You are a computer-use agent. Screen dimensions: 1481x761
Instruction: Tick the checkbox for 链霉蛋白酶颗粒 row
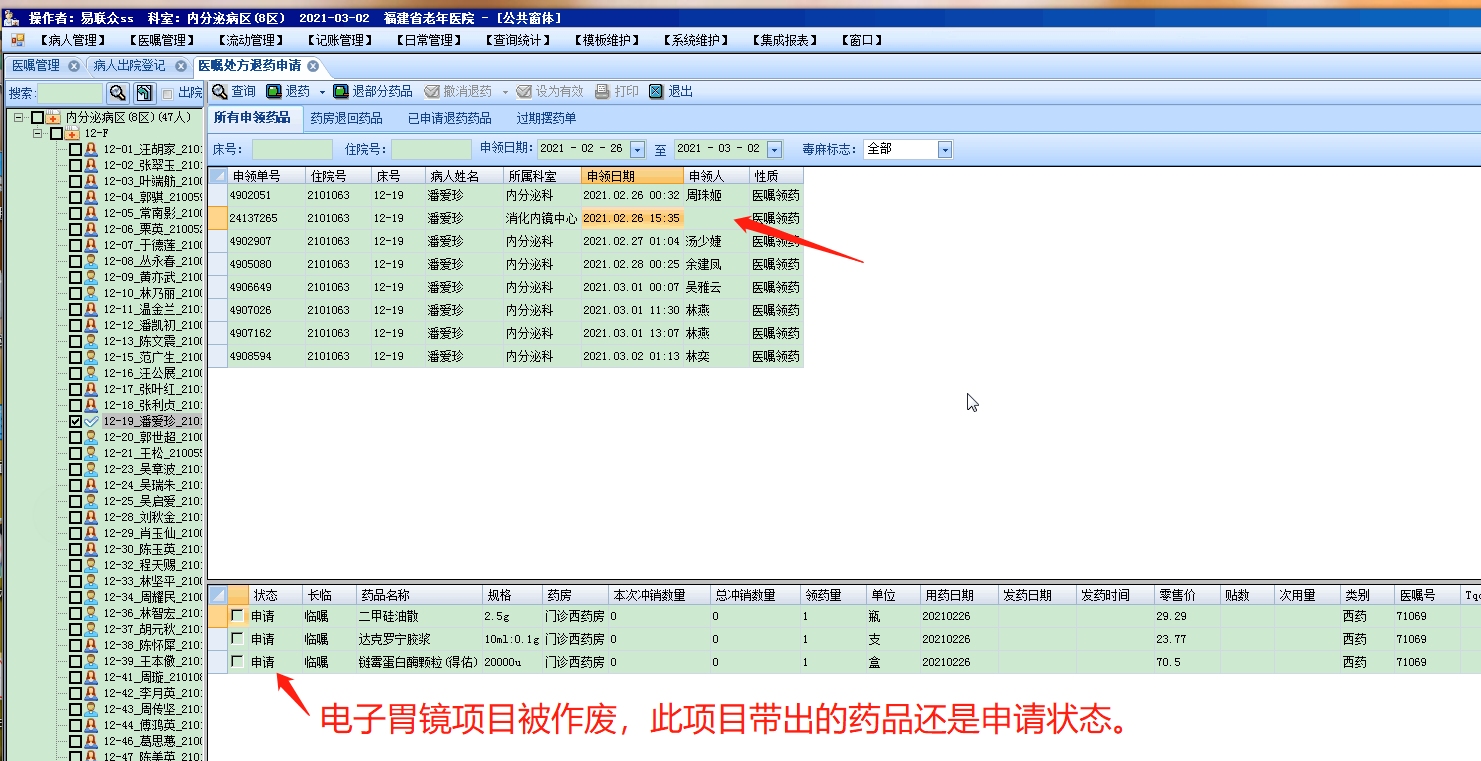click(x=237, y=662)
